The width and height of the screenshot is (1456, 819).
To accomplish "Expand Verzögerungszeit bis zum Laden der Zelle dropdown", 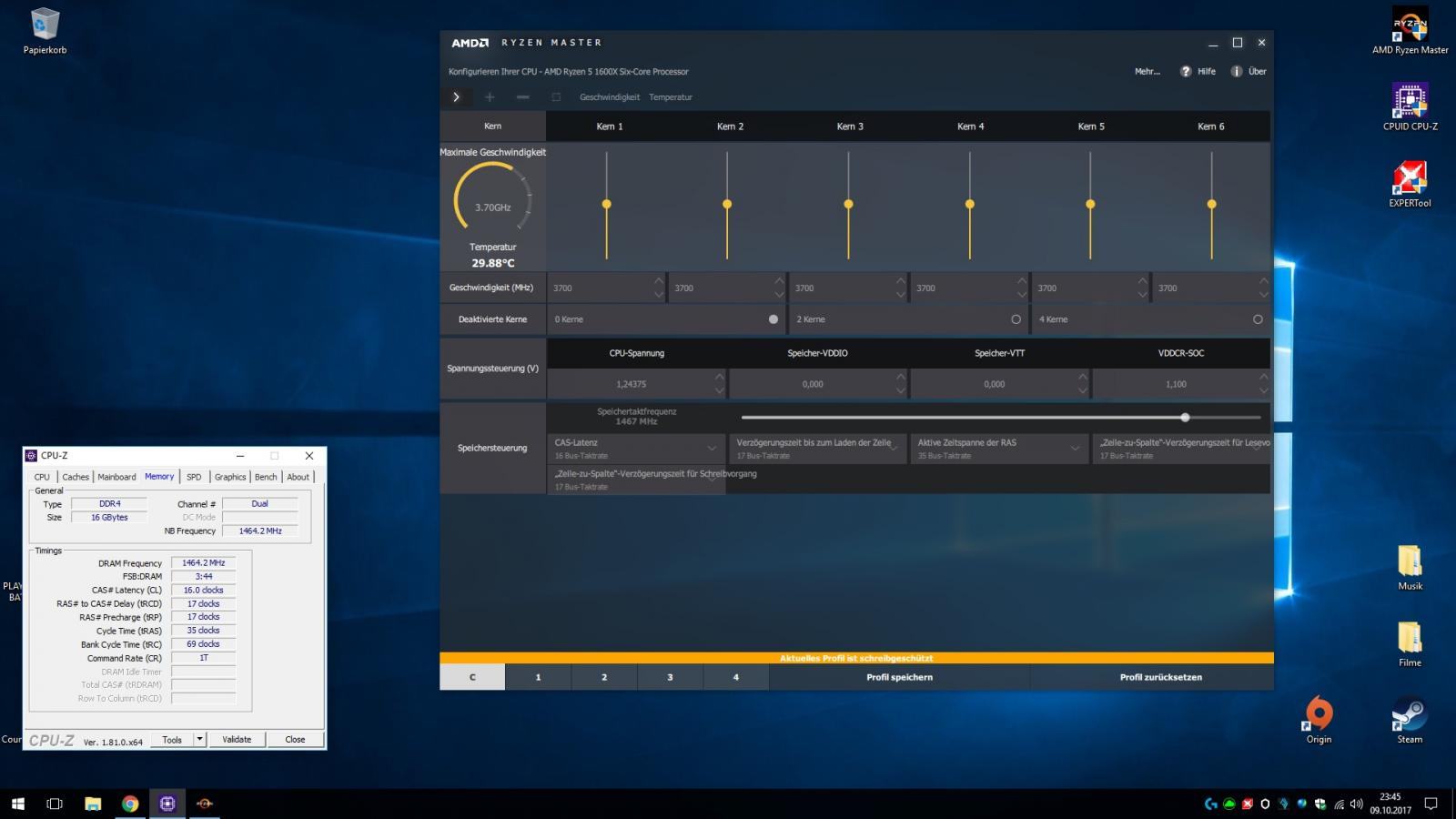I will pyautogui.click(x=894, y=448).
